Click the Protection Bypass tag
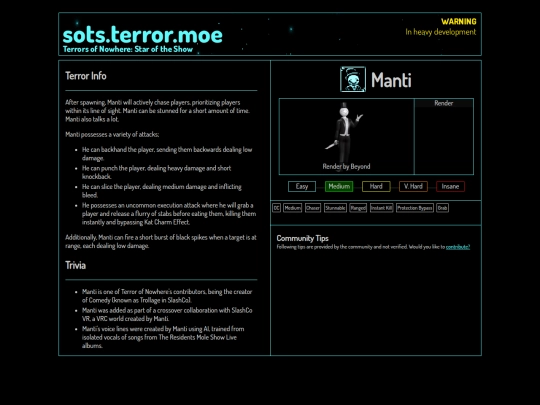 [415, 208]
